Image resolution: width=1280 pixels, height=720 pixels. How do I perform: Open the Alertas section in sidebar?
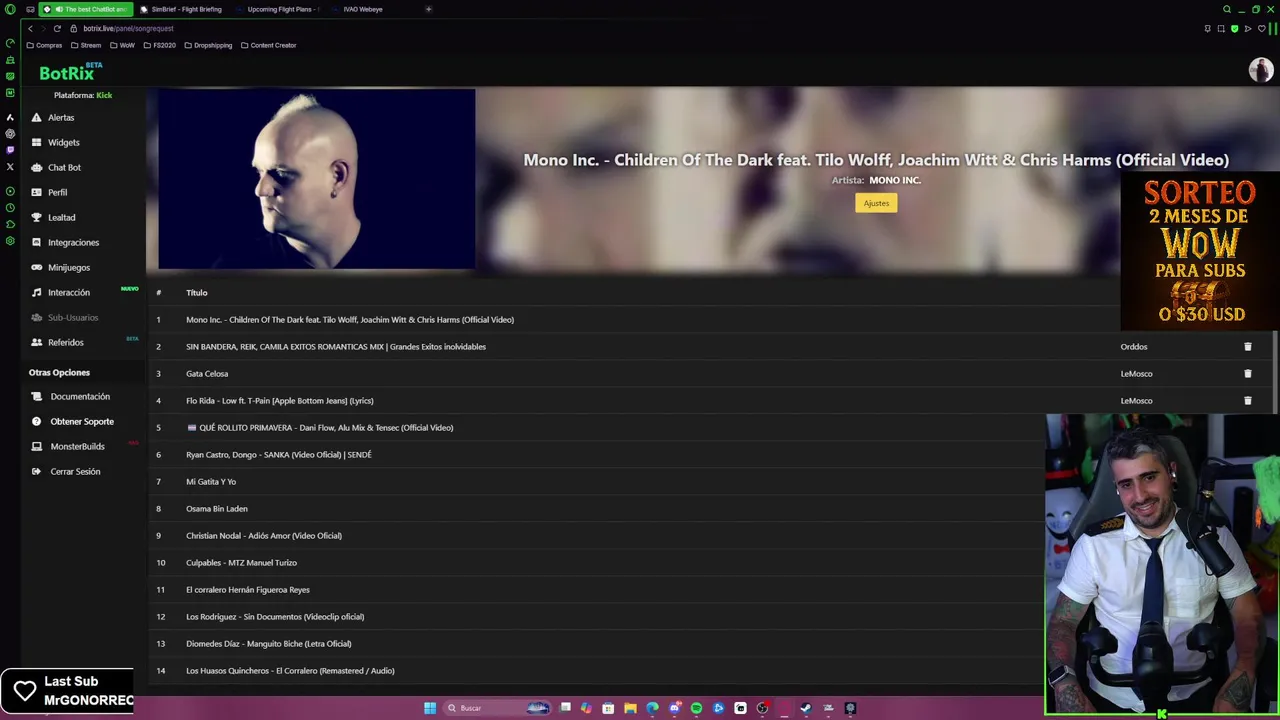(61, 117)
